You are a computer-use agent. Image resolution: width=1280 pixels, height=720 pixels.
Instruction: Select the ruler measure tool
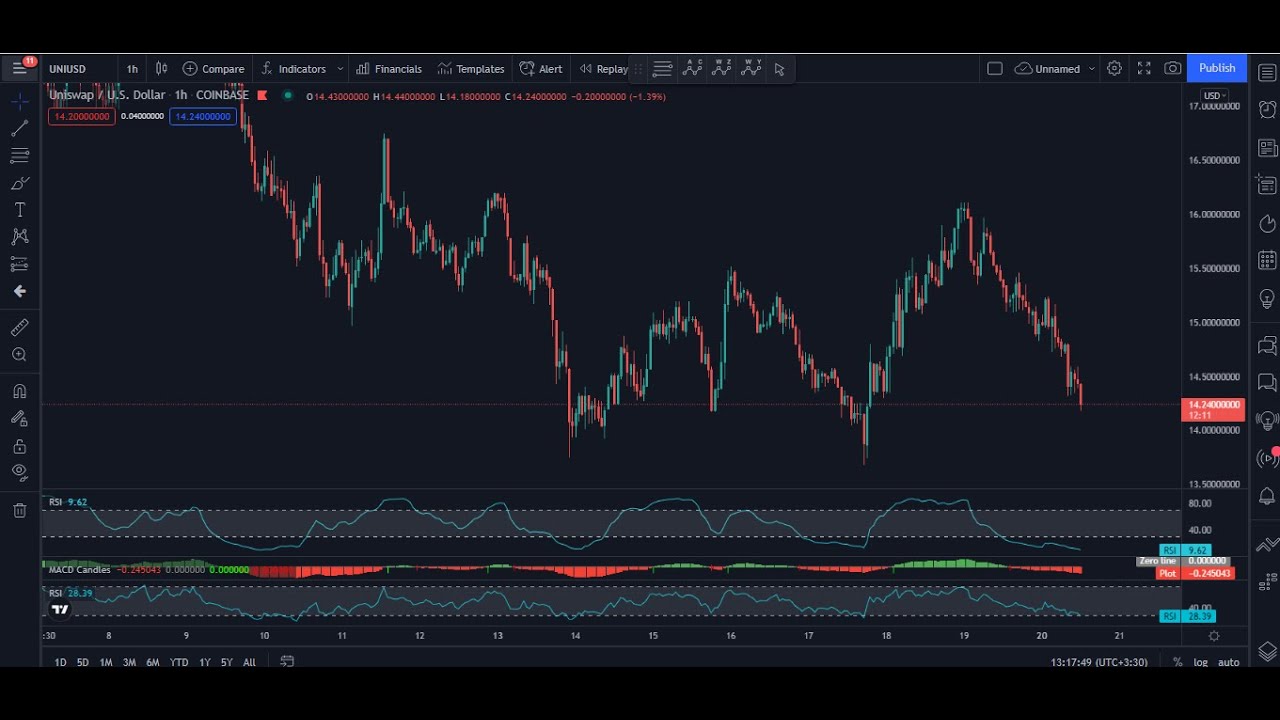pos(19,327)
